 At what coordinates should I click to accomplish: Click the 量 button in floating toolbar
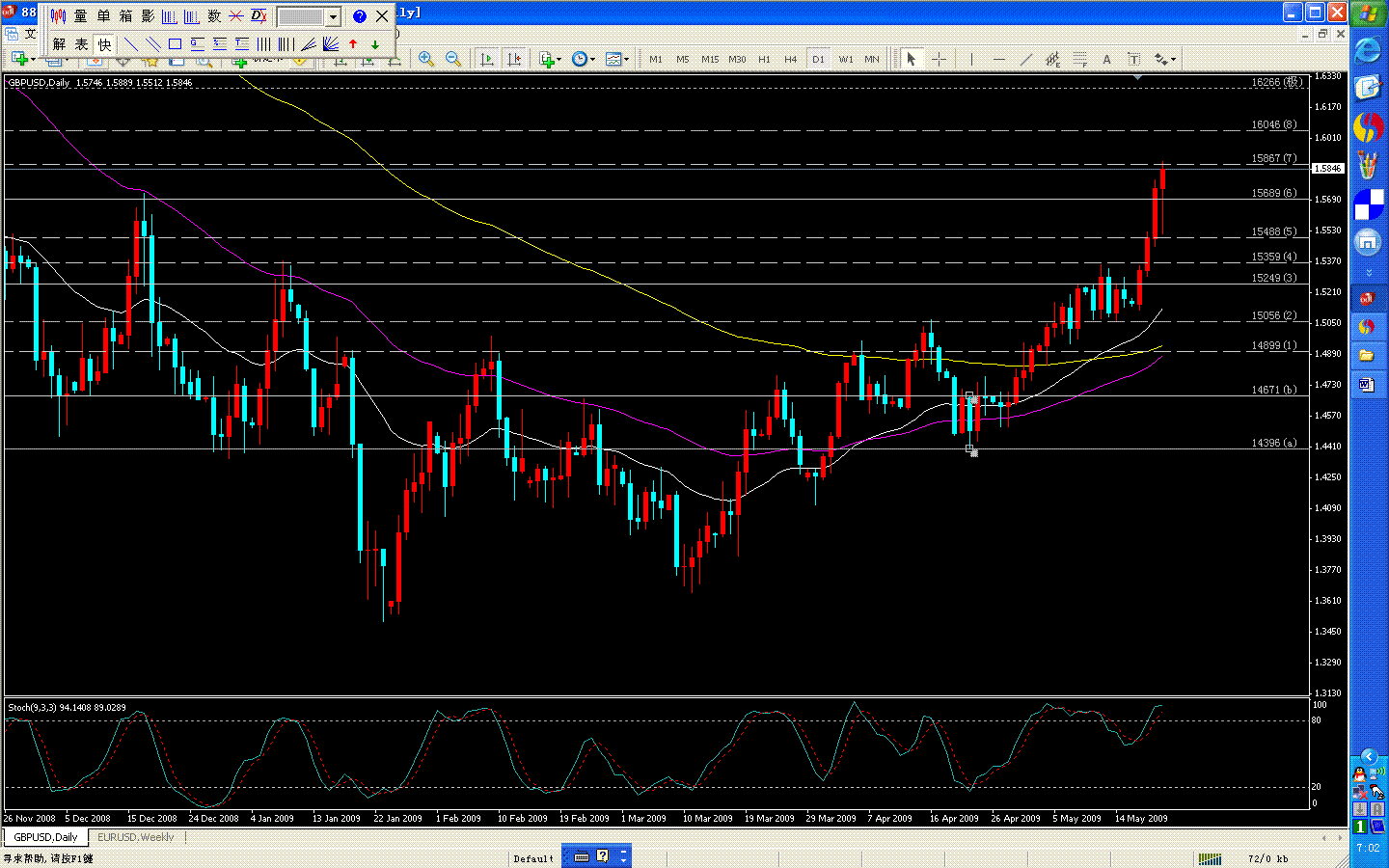point(81,16)
